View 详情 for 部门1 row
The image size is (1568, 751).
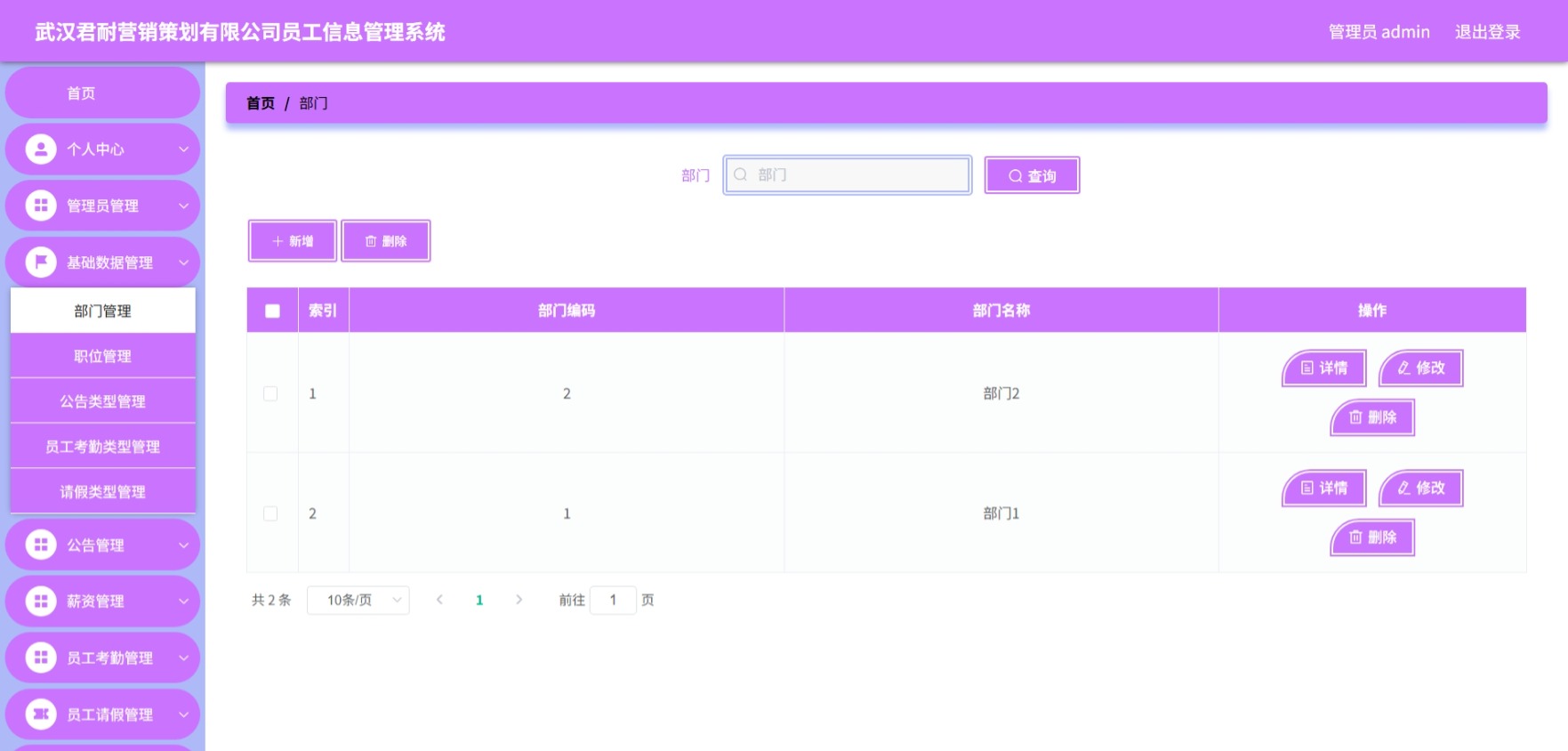(1324, 488)
